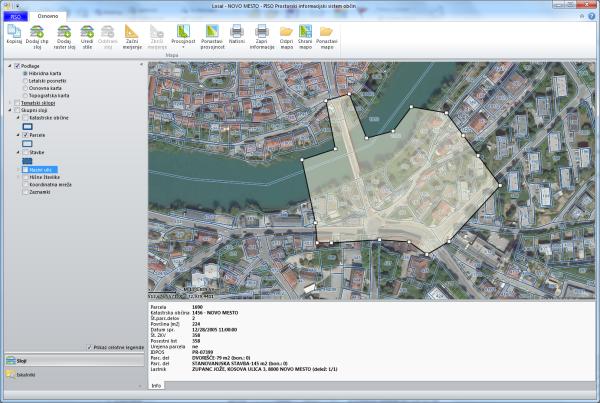The image size is (600, 403).
Task: Save the map with Shrani mapo
Action: 307,32
